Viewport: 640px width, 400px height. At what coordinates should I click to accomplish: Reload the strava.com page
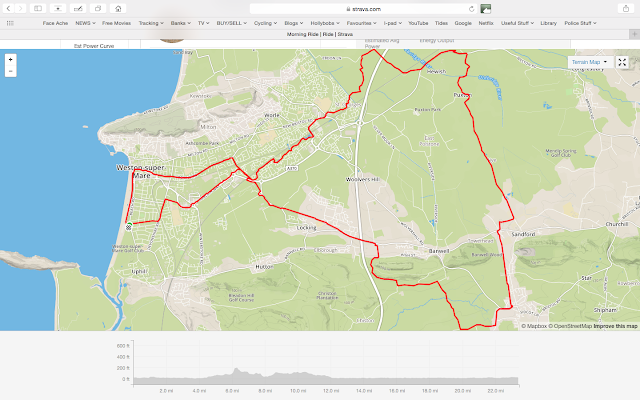click(x=471, y=9)
